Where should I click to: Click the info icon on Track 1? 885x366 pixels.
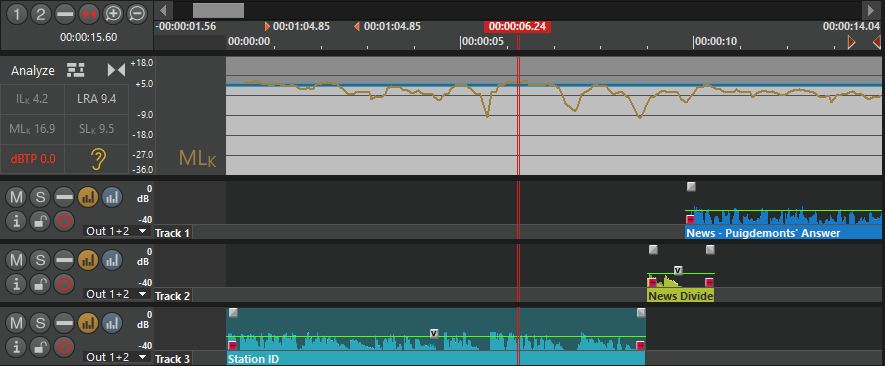pyautogui.click(x=16, y=221)
